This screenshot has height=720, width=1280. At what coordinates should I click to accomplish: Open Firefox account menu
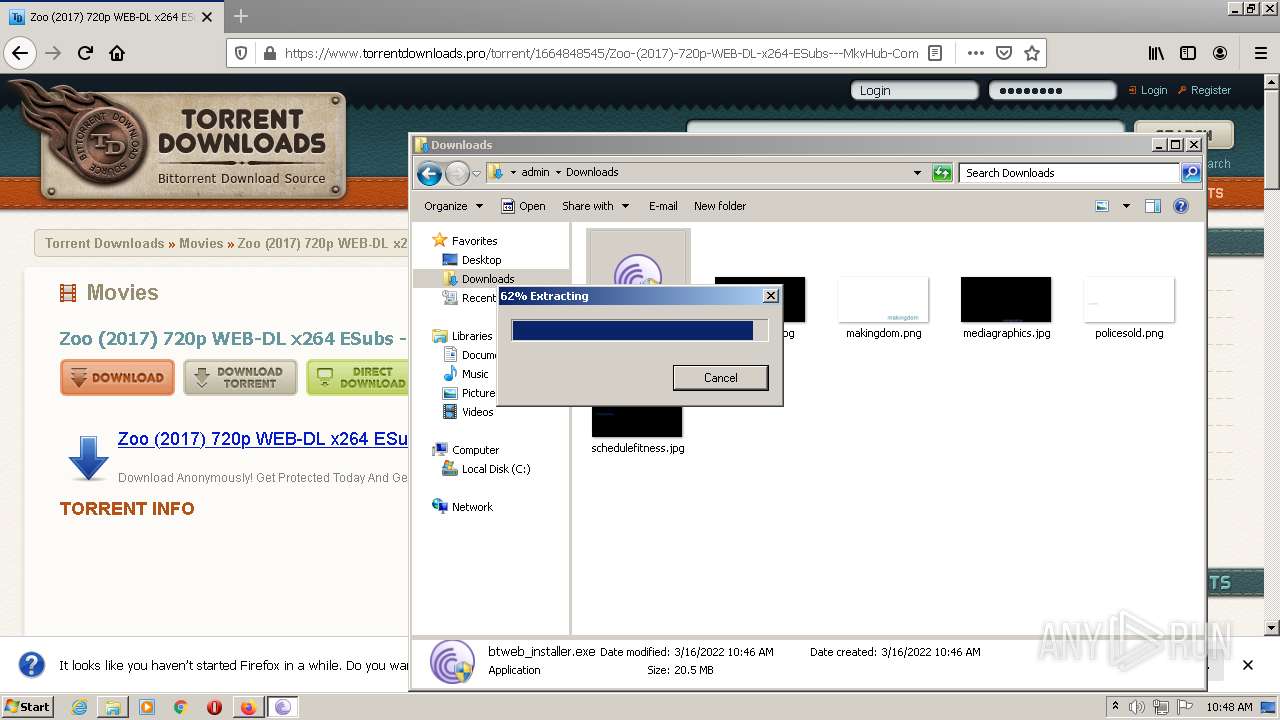coord(1220,53)
